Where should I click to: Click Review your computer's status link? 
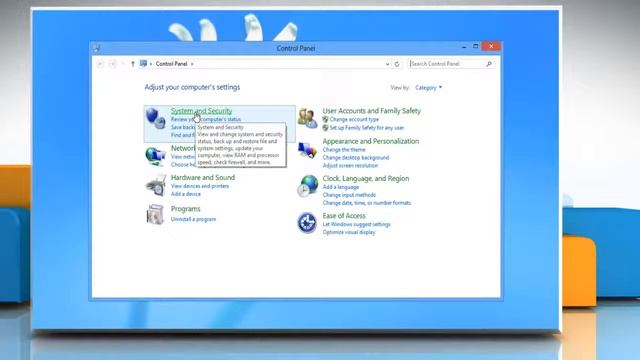[206, 119]
